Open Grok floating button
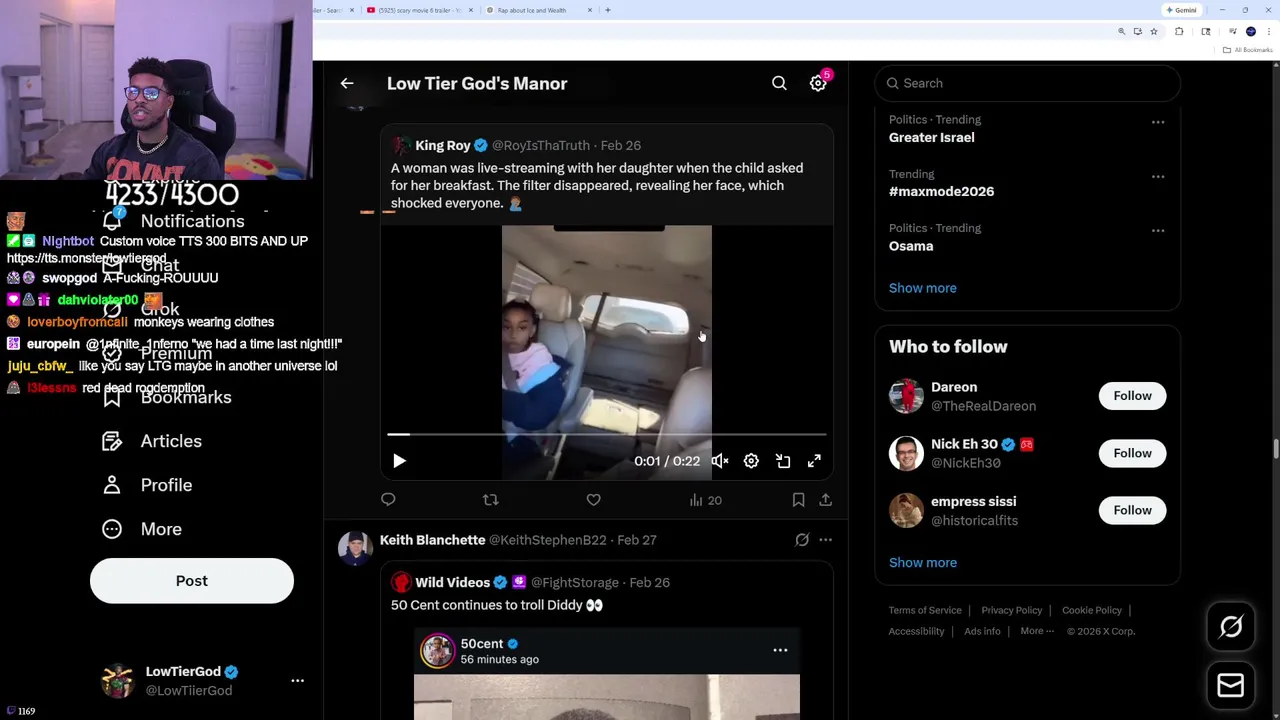Image resolution: width=1280 pixels, height=720 pixels. pos(1231,627)
